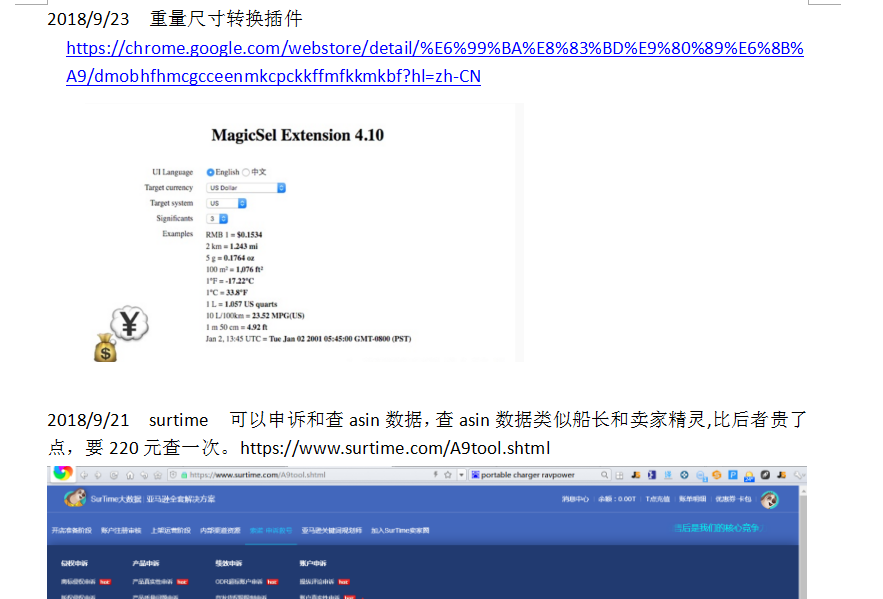Click the browser page vertical scrollbar
Image resolution: width=883 pixels, height=599 pixels.
[802, 543]
